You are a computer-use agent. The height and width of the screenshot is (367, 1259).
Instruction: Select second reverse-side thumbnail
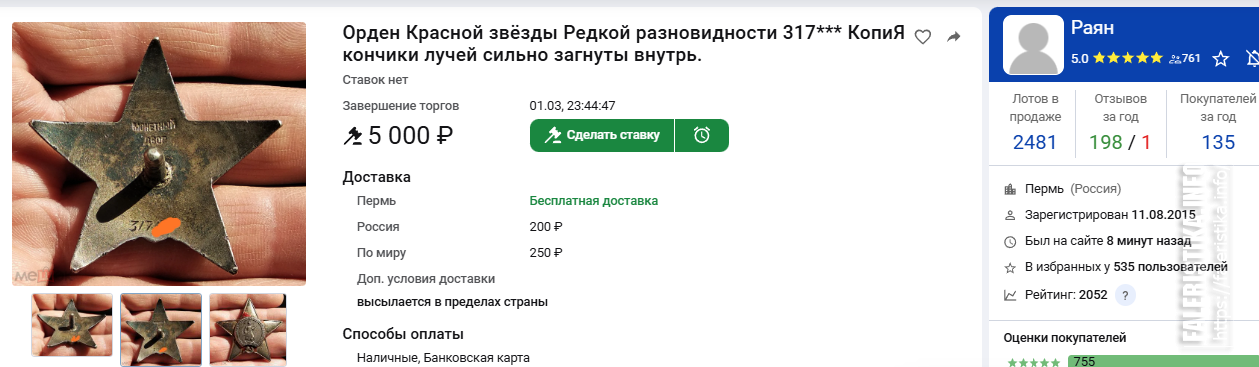[161, 329]
